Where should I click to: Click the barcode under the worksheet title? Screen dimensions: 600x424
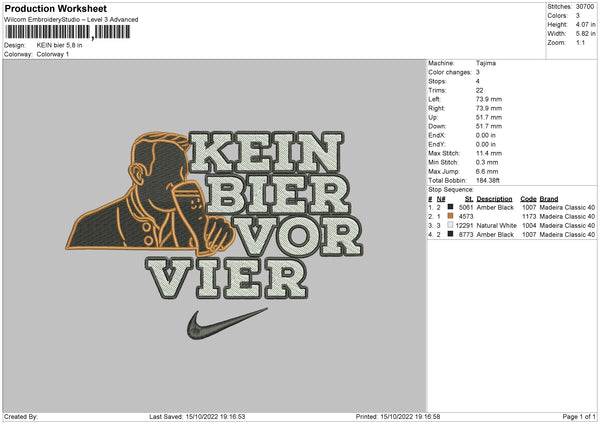[68, 32]
